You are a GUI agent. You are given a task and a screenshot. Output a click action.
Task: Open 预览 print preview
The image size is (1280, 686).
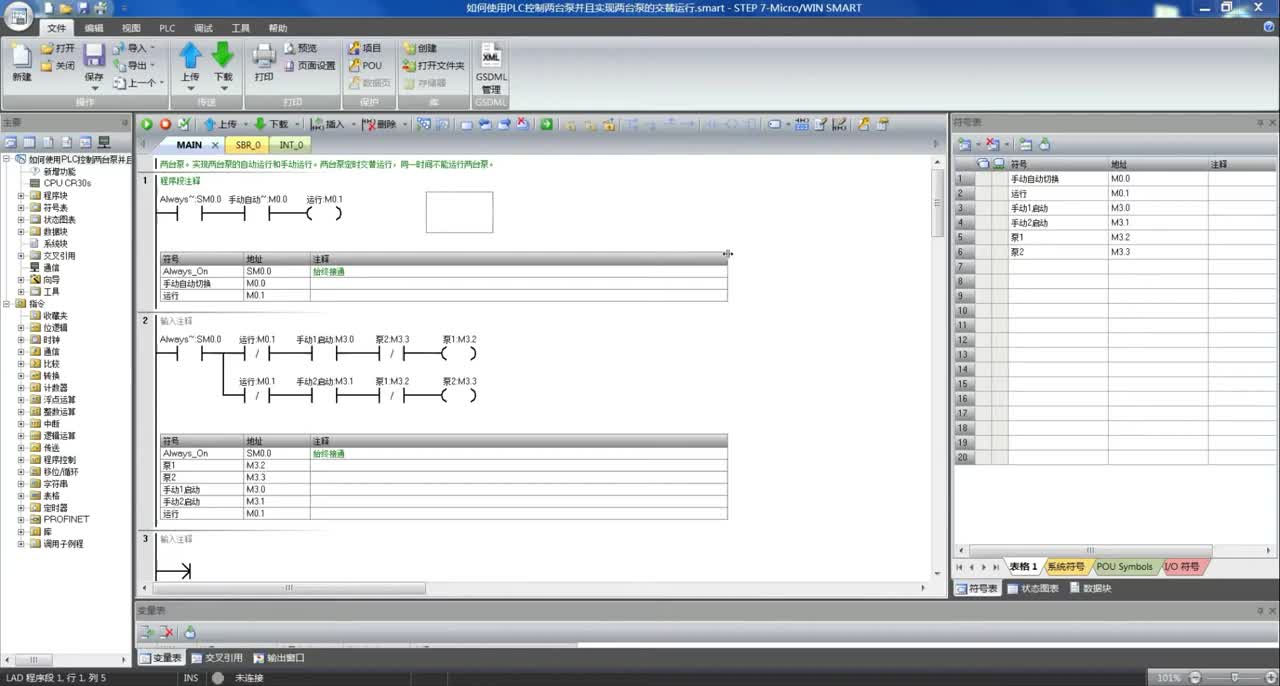301,48
